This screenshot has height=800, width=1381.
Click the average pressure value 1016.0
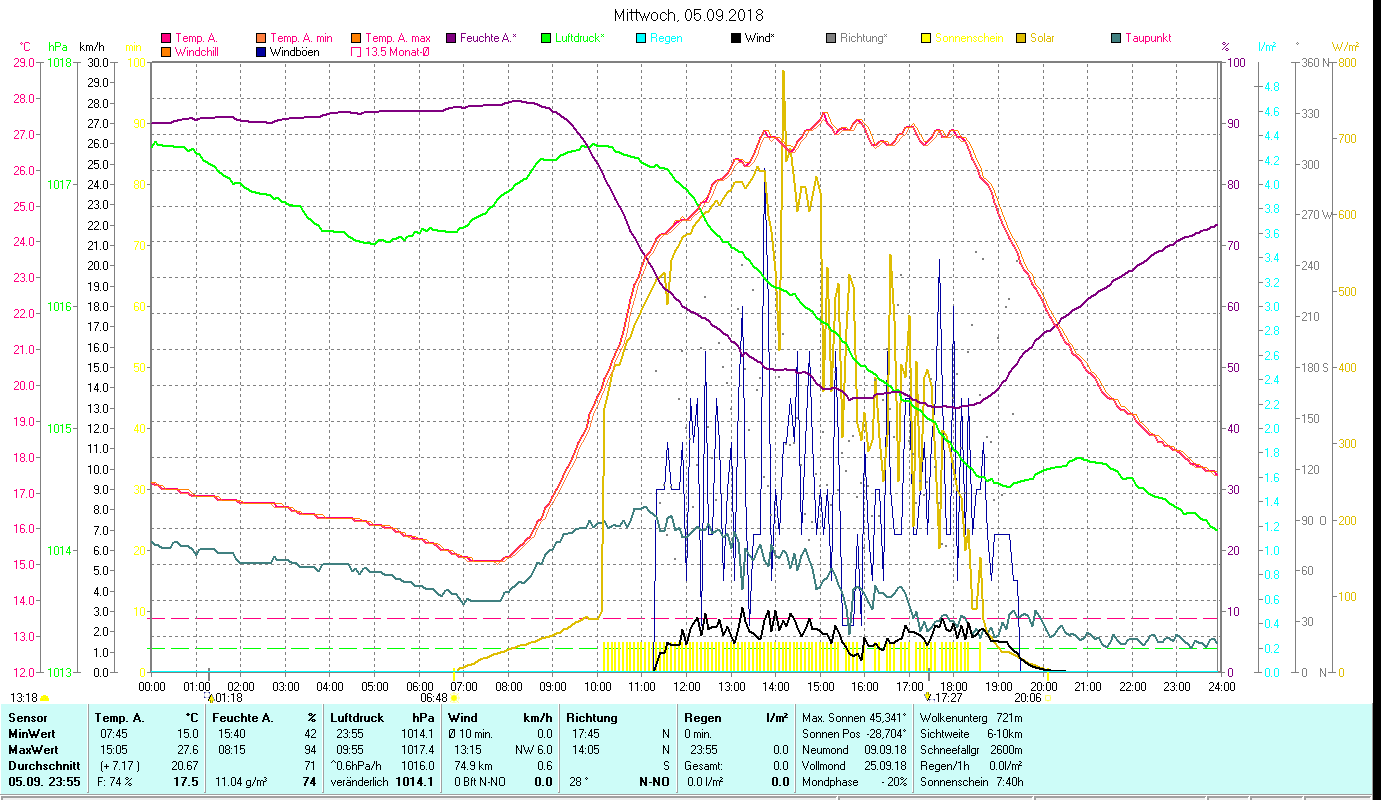[x=418, y=766]
